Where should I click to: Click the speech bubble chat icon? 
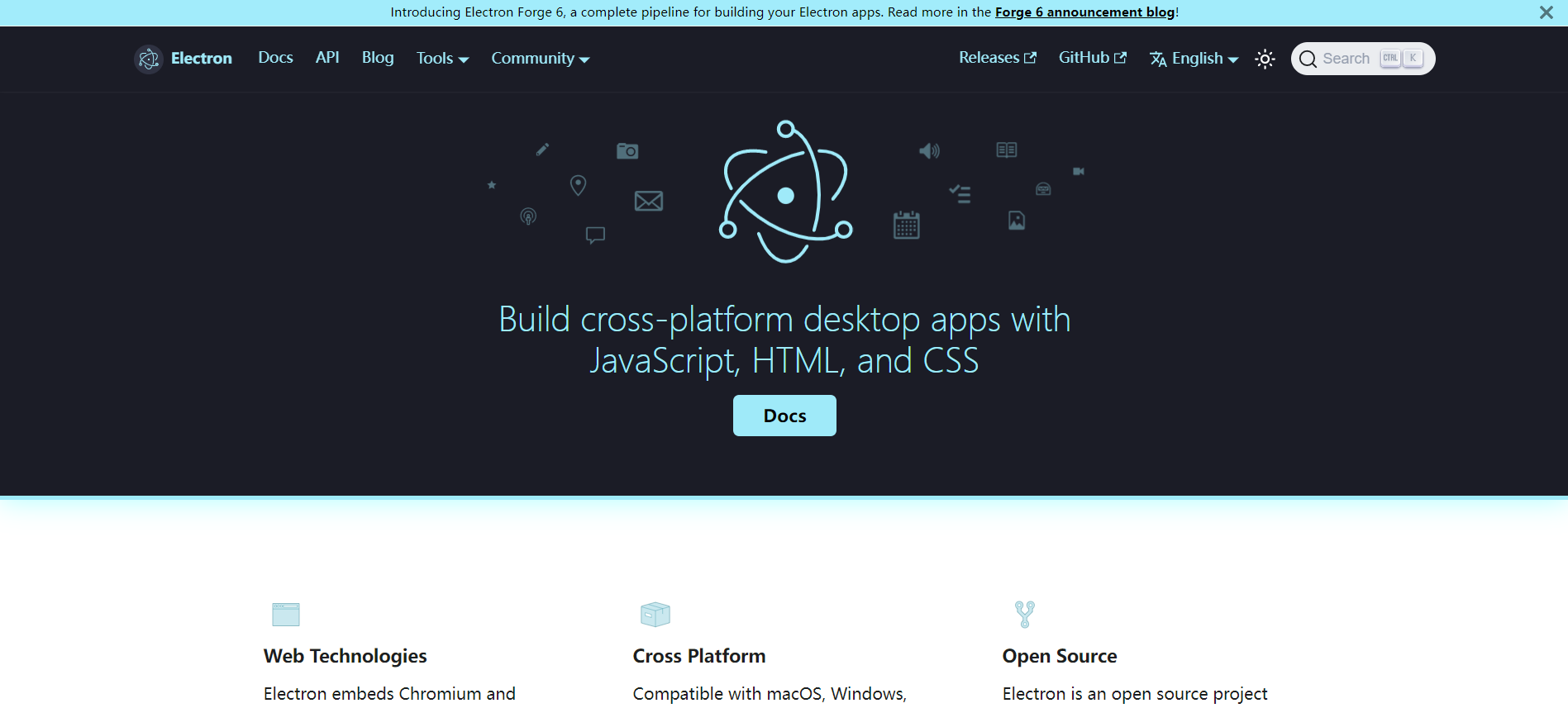[595, 235]
